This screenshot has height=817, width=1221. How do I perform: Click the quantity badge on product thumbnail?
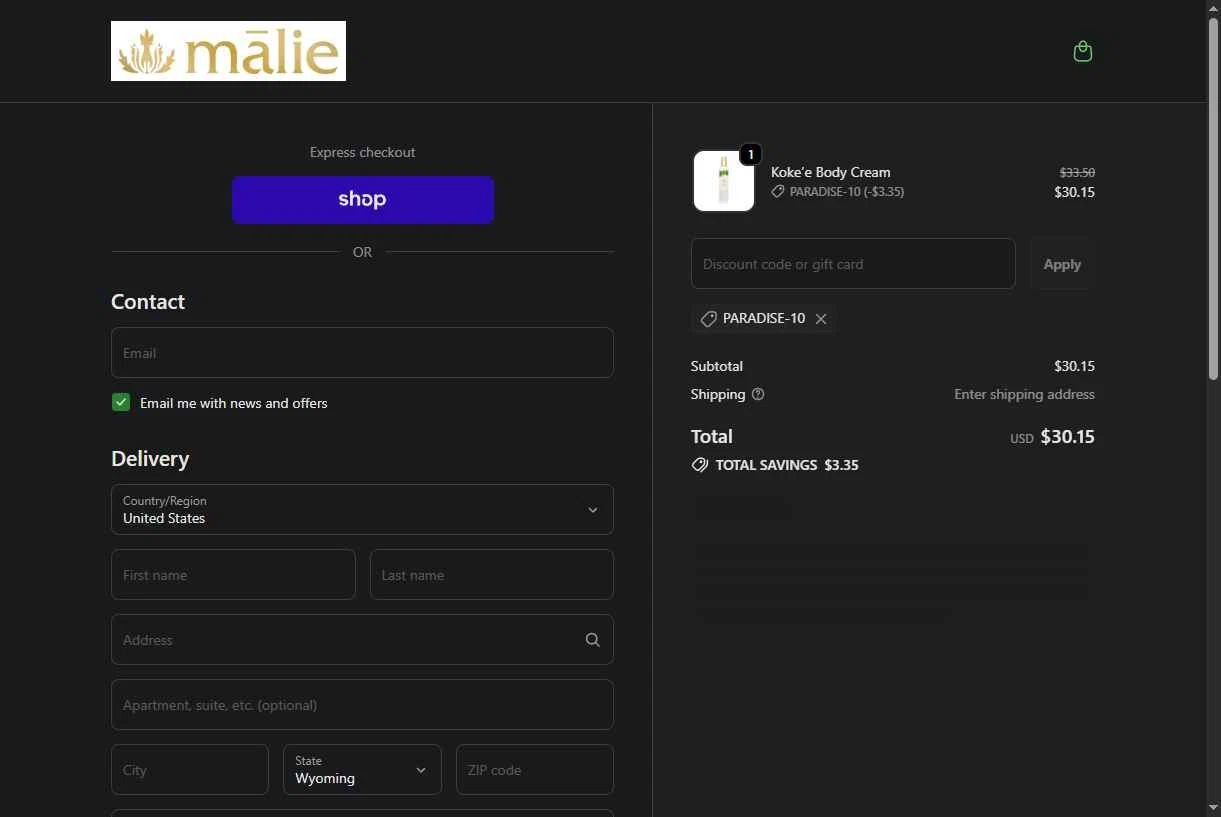[x=750, y=155]
